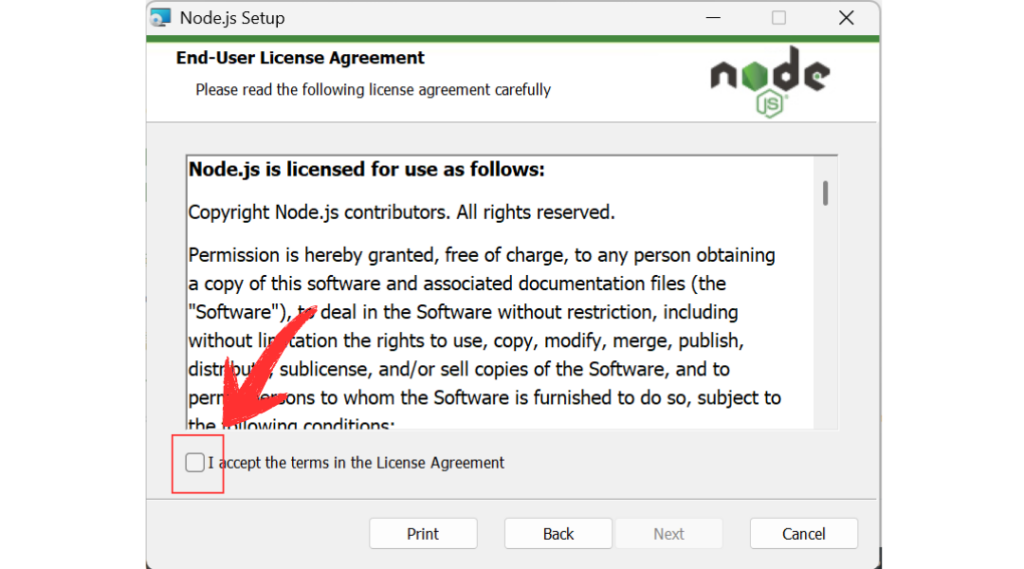Click the 'End-User License Agreement' heading

(300, 58)
